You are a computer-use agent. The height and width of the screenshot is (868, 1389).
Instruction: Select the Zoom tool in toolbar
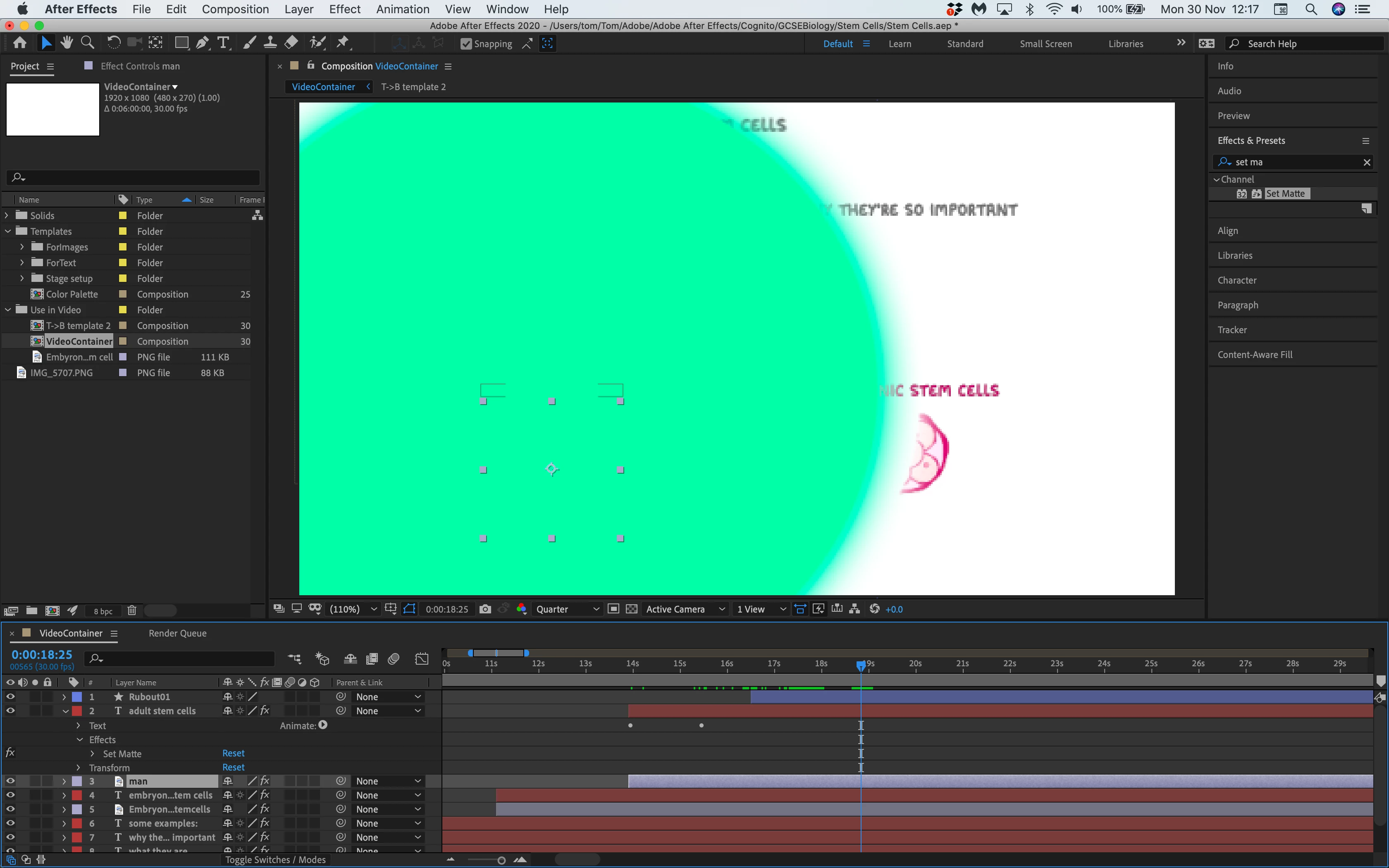87,43
